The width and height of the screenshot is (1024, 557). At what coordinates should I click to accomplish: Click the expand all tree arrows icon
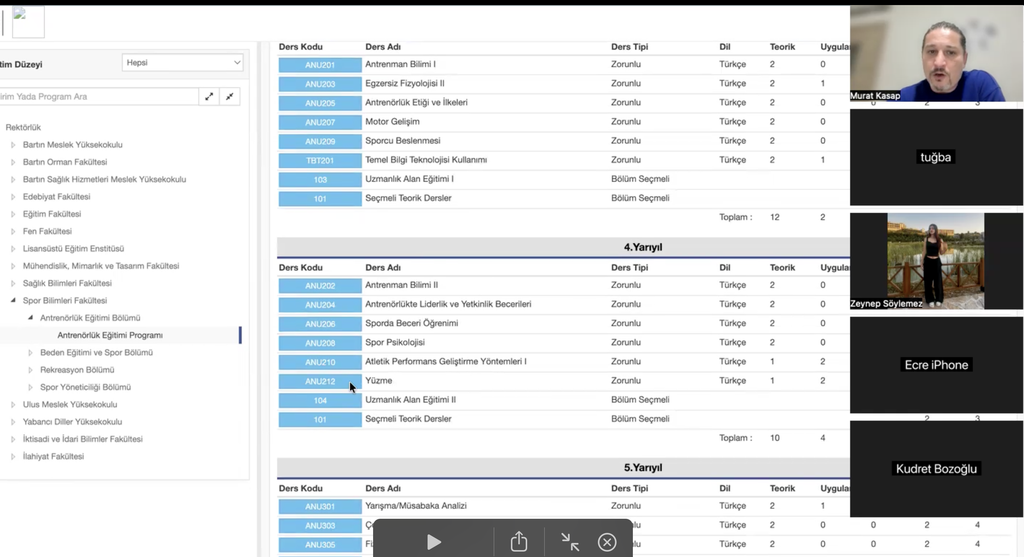(209, 97)
